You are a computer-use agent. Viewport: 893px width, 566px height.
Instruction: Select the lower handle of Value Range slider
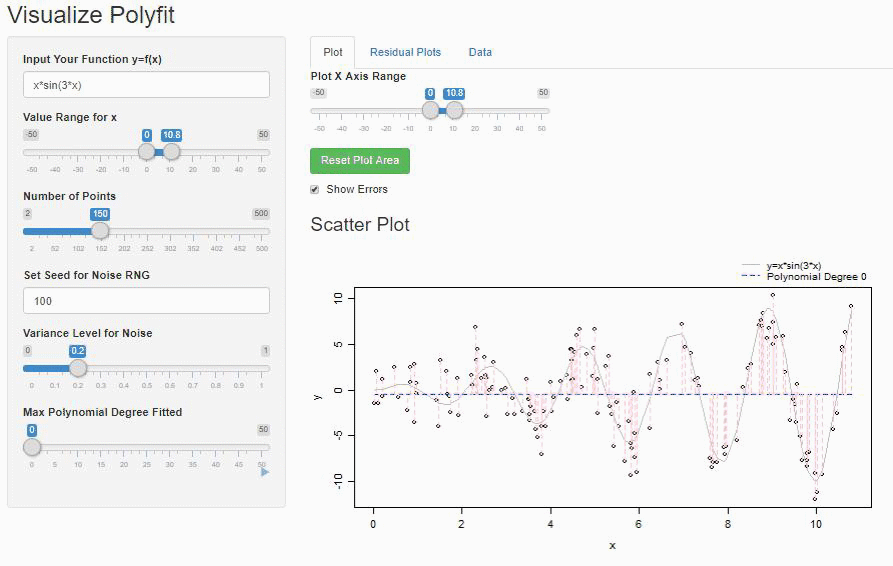tap(147, 151)
